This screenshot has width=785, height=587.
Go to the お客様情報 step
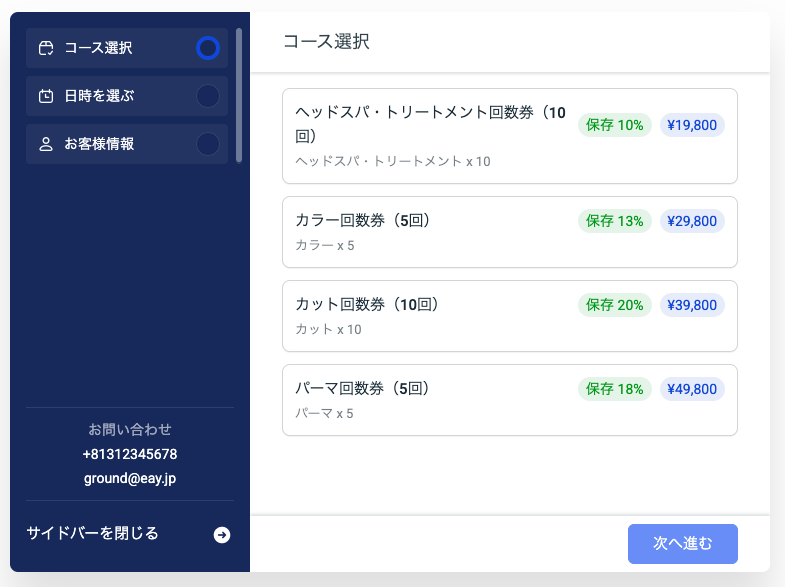[99, 144]
